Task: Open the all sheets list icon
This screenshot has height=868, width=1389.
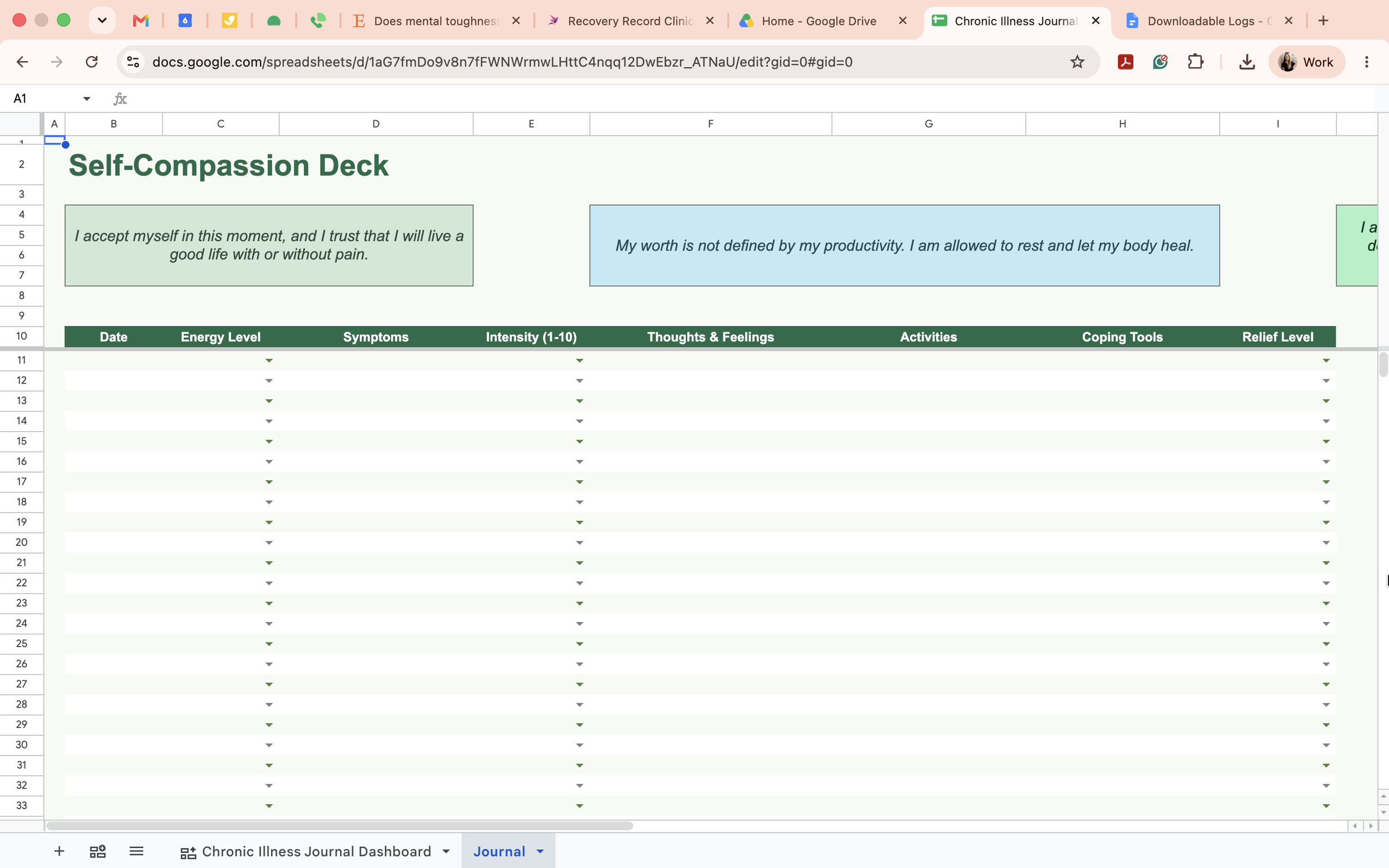Action: tap(136, 851)
